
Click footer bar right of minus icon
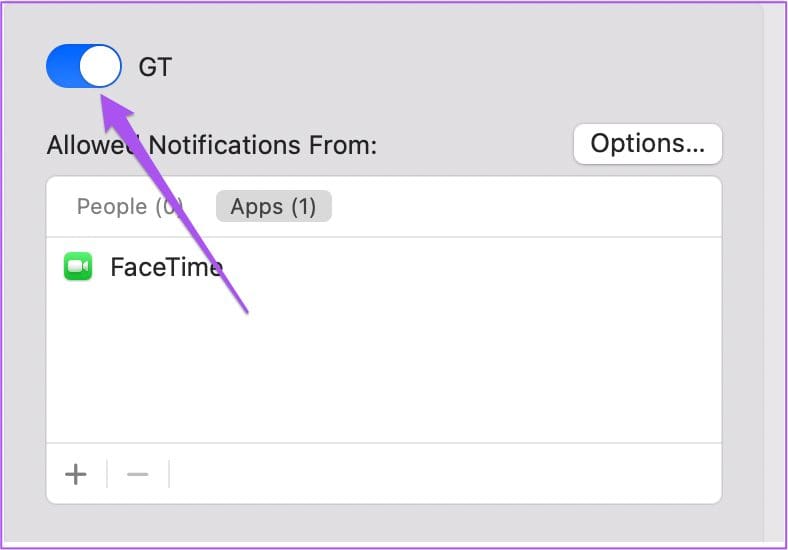click(x=445, y=474)
